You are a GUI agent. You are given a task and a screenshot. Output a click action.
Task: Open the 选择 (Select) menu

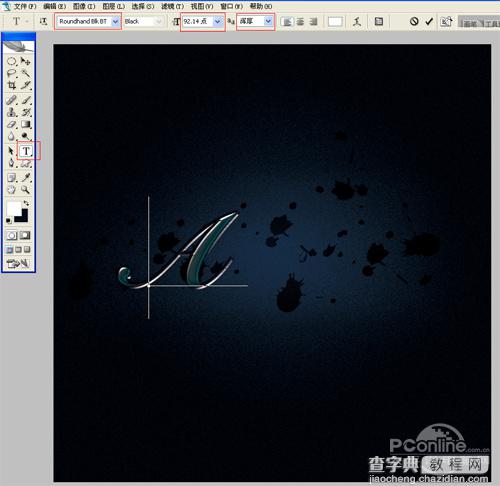point(143,6)
